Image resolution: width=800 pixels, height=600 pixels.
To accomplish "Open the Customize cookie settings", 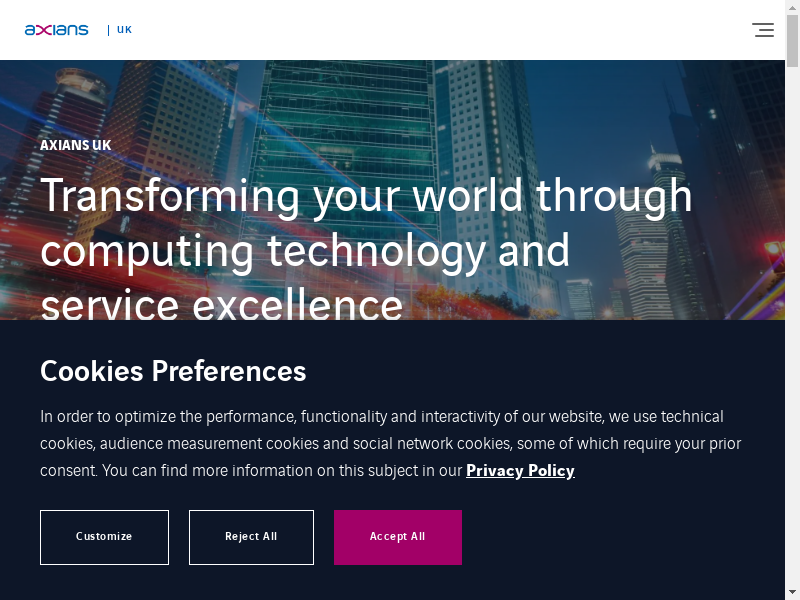I will pos(104,537).
